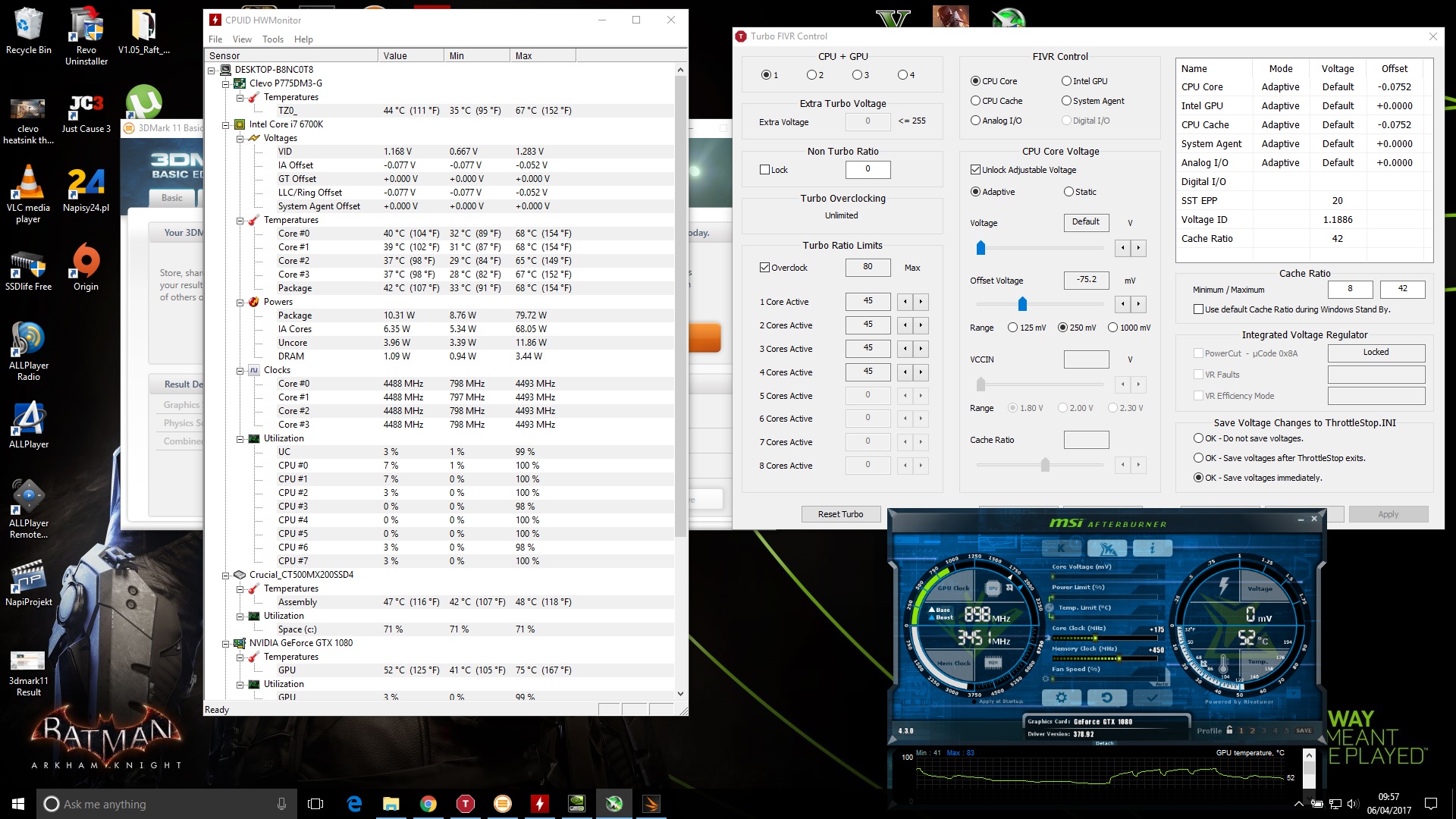This screenshot has width=1456, height=819.
Task: Open File Explorer from taskbar
Action: [391, 804]
